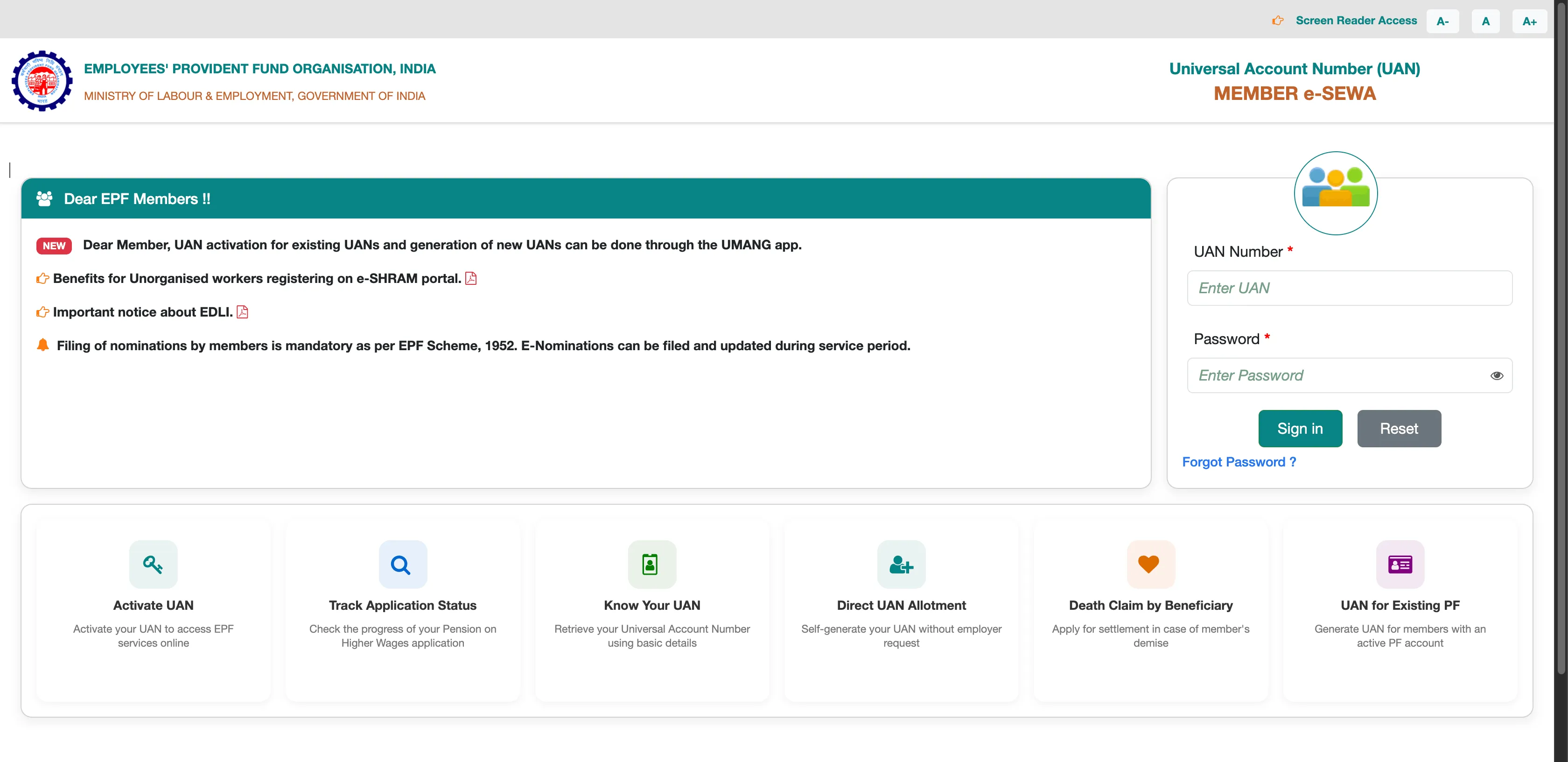Open UAN for Existing PF card icon
1568x762 pixels.
click(x=1400, y=564)
